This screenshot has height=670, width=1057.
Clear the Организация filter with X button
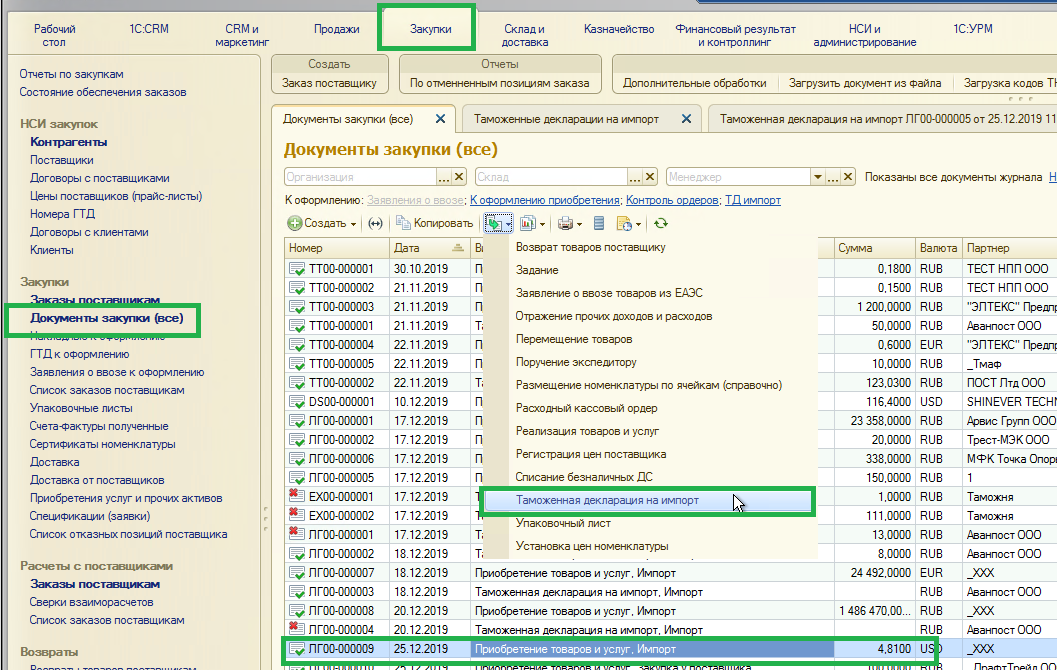(x=459, y=177)
